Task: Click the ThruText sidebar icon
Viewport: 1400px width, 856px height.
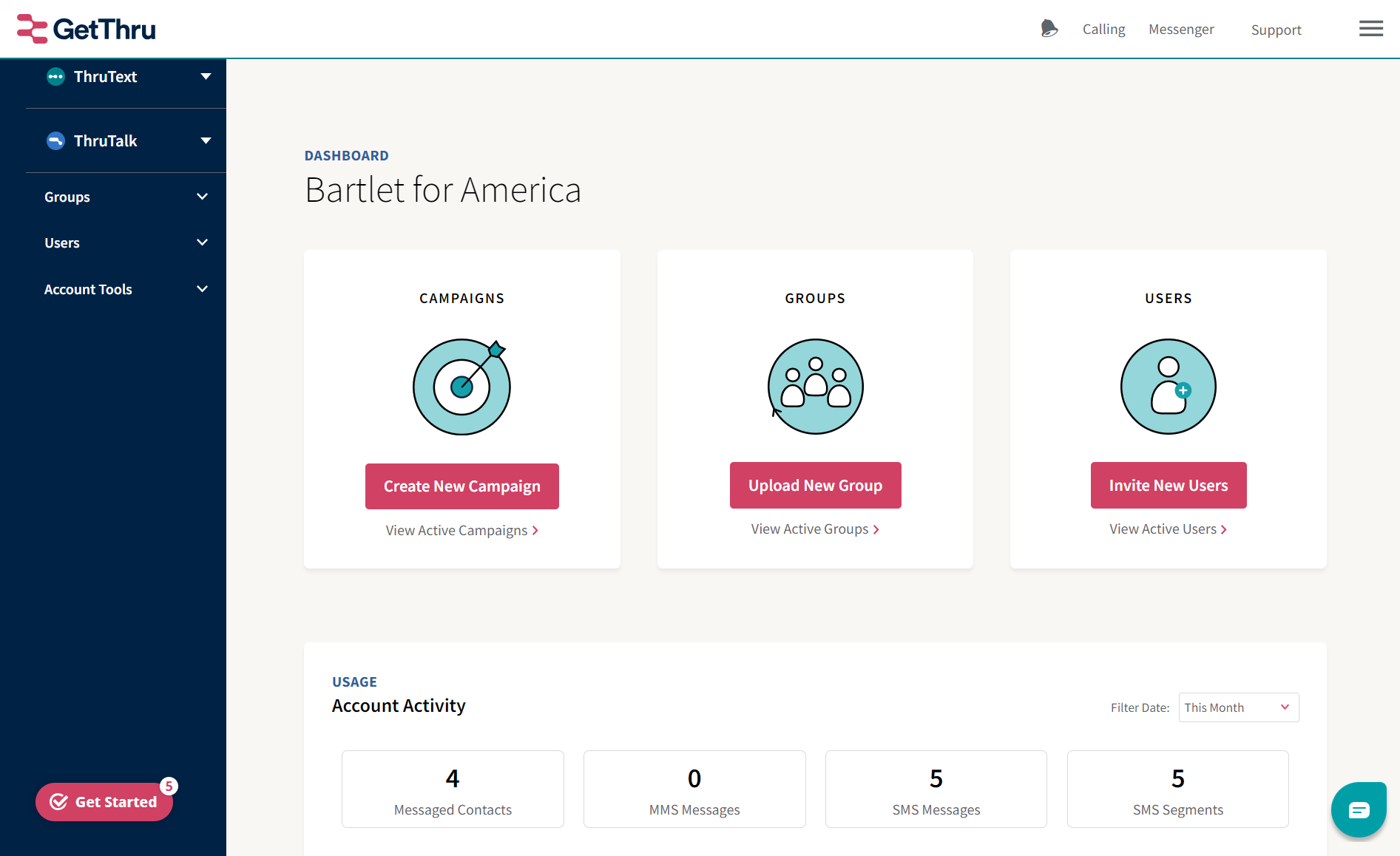Action: [x=55, y=76]
